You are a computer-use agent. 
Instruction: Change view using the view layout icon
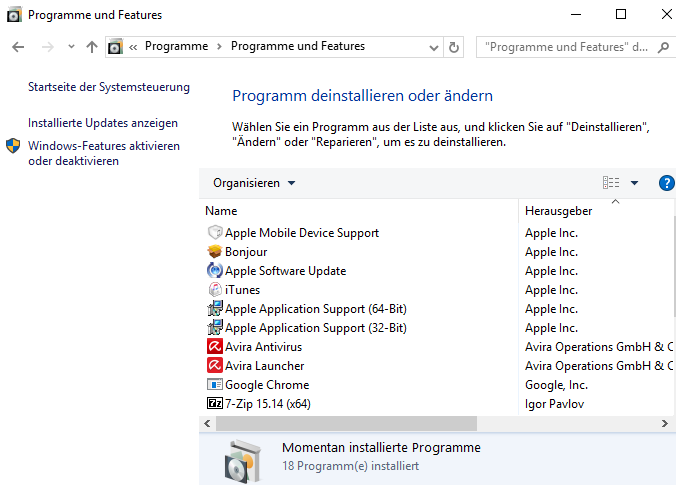pos(611,183)
